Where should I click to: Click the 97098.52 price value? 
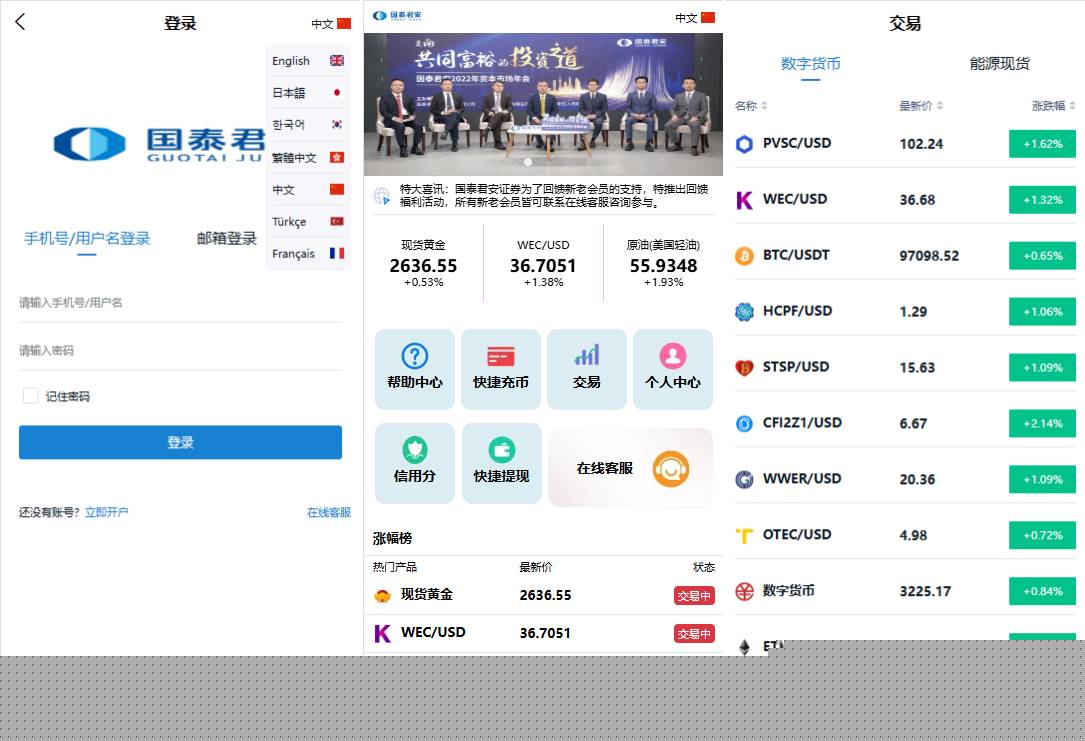(x=929, y=256)
